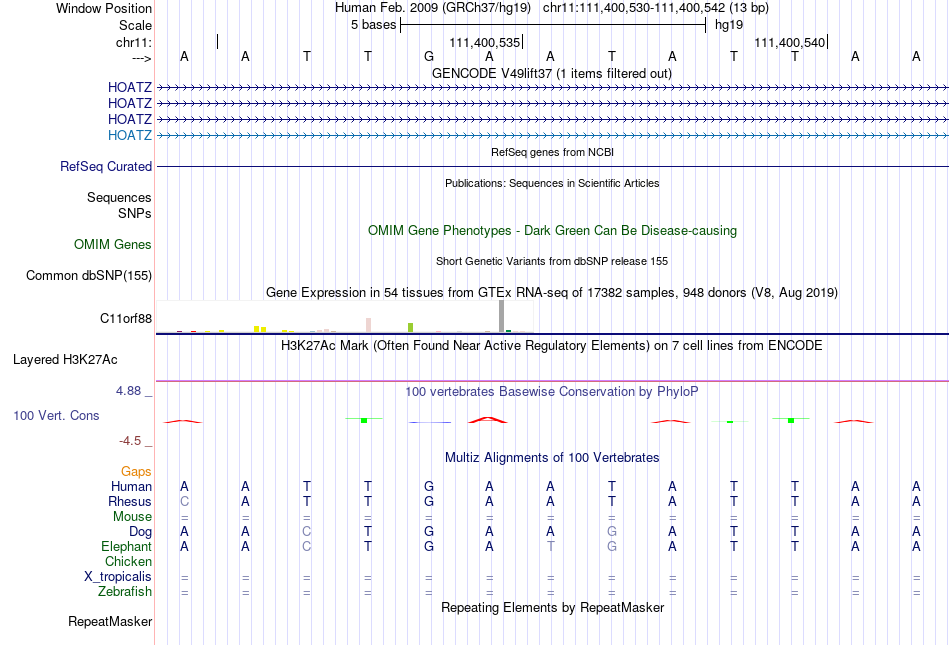Image resolution: width=950 pixels, height=645 pixels.
Task: Click the -4.5 PhyloP lower limit value
Action: coord(130,441)
